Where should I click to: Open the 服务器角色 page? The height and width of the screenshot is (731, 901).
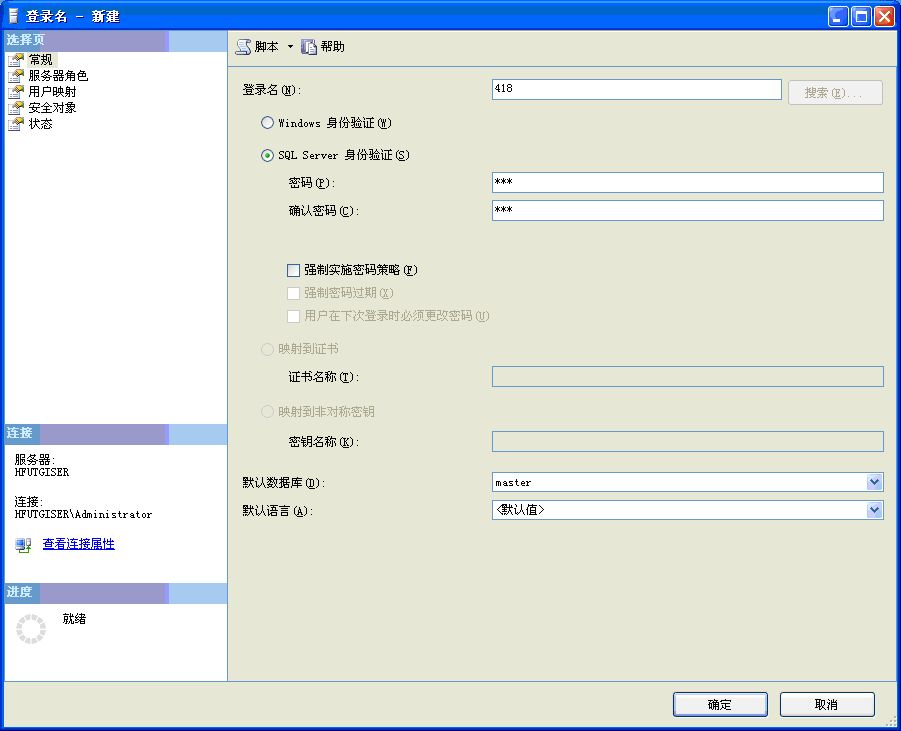coord(58,76)
